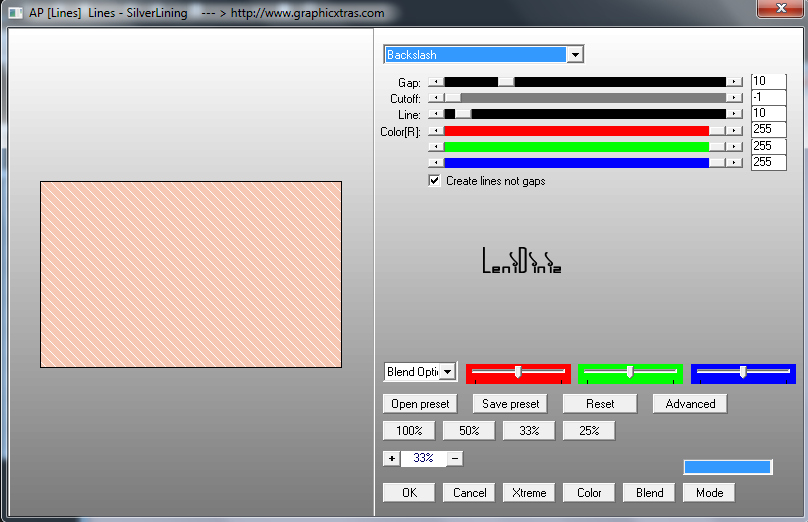
Task: Click left arrow of Line slider
Action: (x=436, y=114)
